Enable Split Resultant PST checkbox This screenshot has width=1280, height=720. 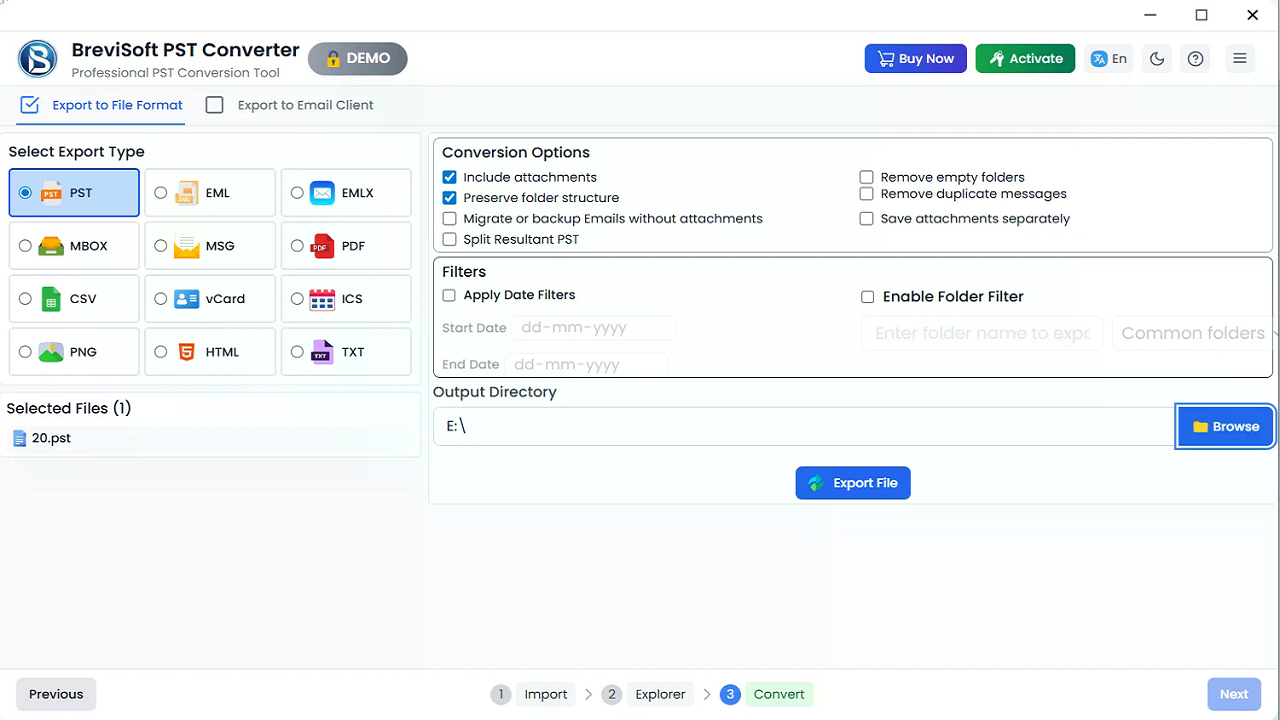[x=449, y=240]
